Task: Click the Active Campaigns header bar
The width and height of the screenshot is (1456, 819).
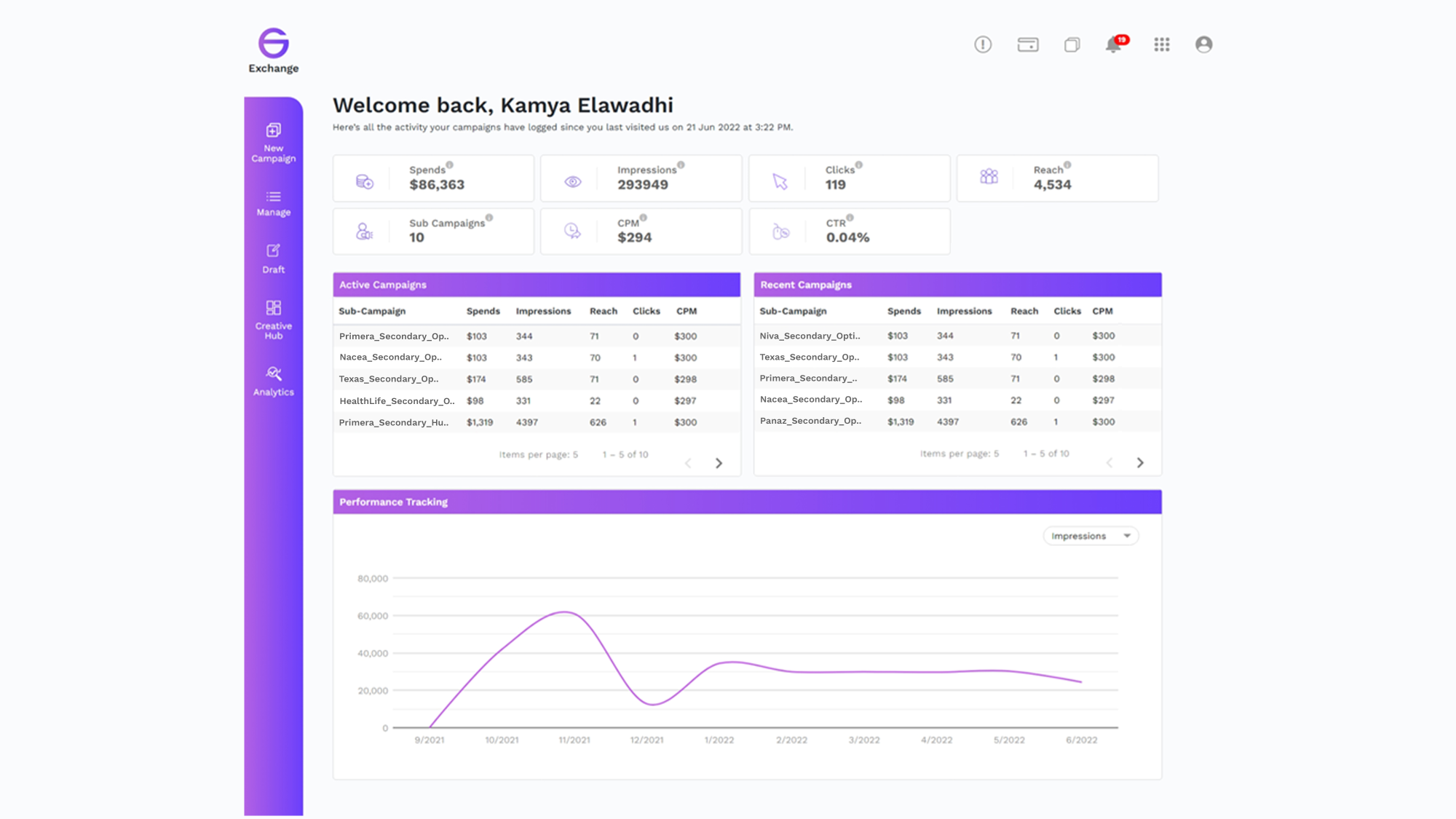Action: [x=536, y=285]
